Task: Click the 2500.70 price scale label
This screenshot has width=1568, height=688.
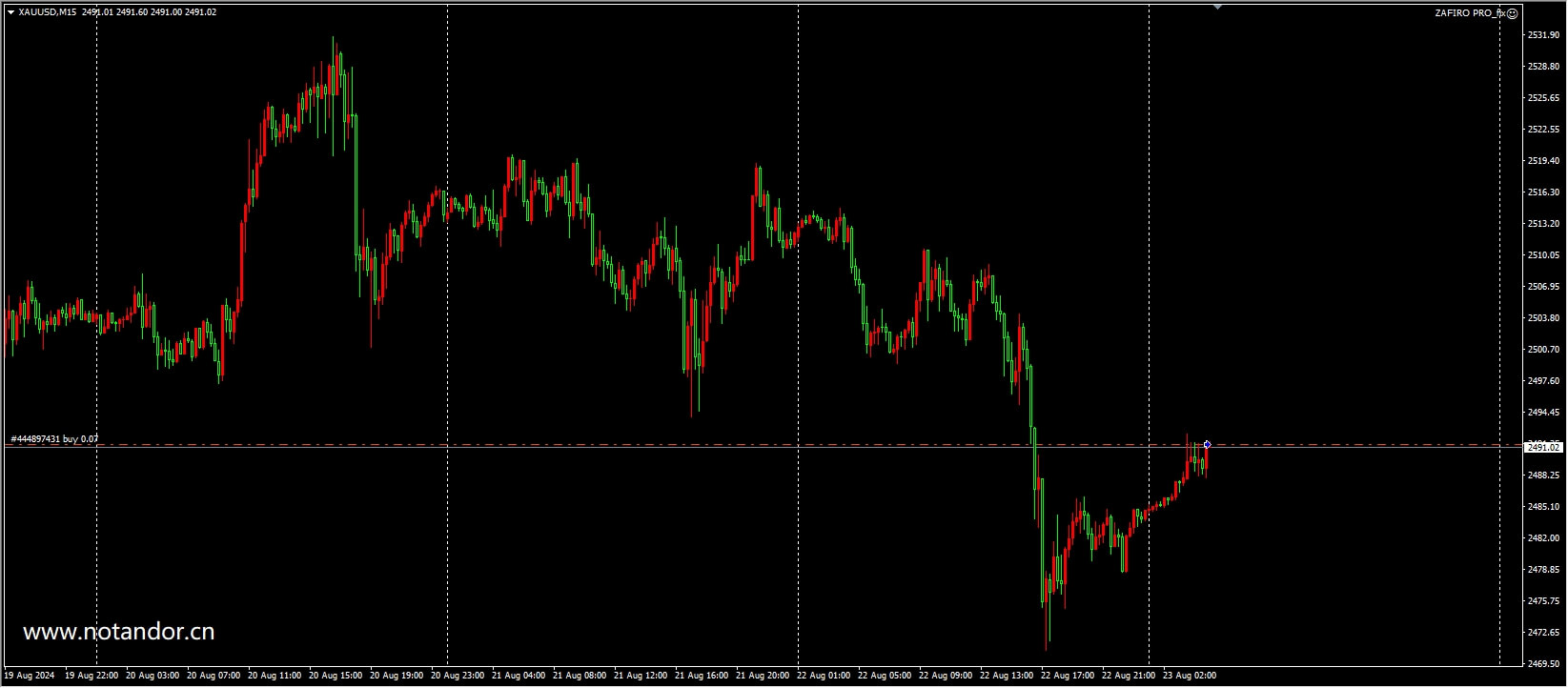Action: [x=1543, y=350]
